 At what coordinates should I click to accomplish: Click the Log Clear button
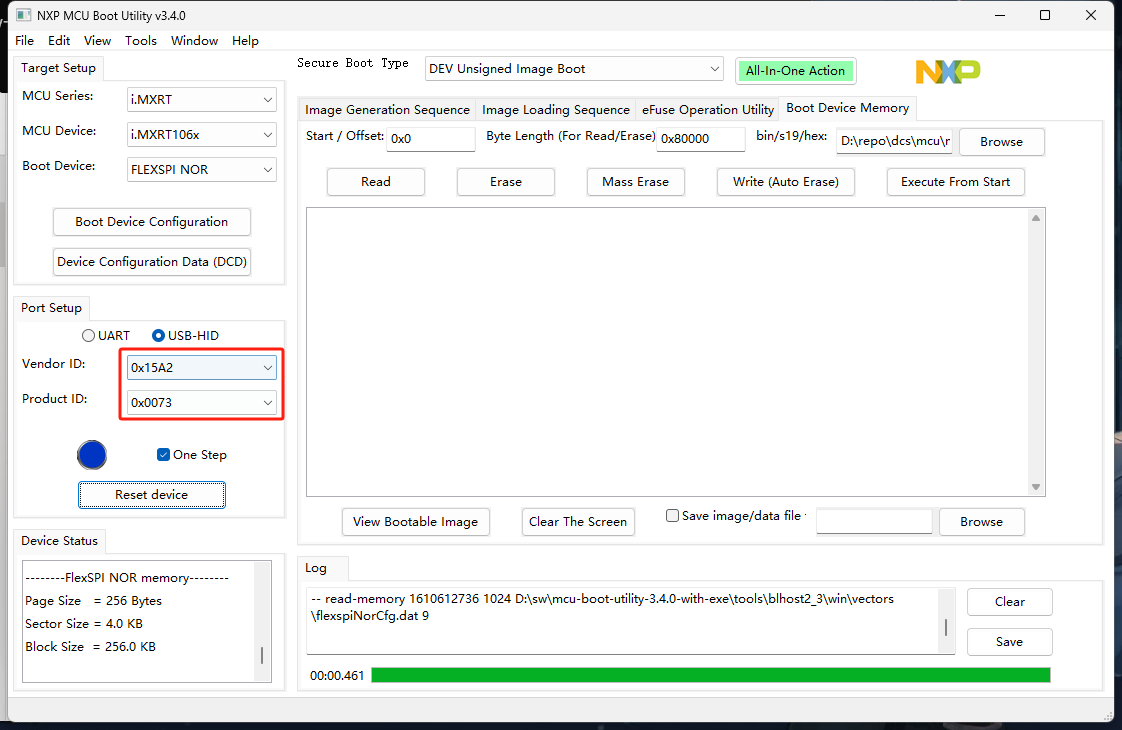(1010, 602)
